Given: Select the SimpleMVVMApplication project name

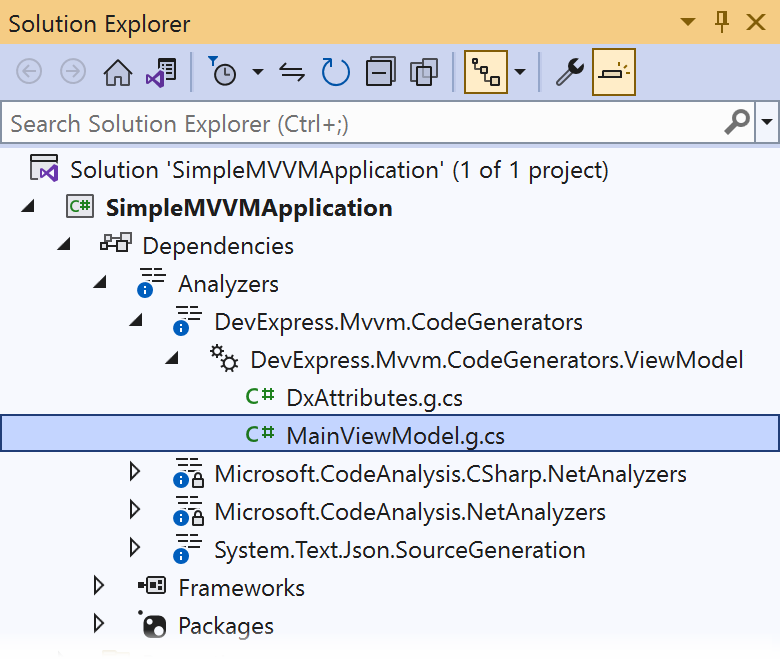Looking at the screenshot, I should tap(249, 208).
